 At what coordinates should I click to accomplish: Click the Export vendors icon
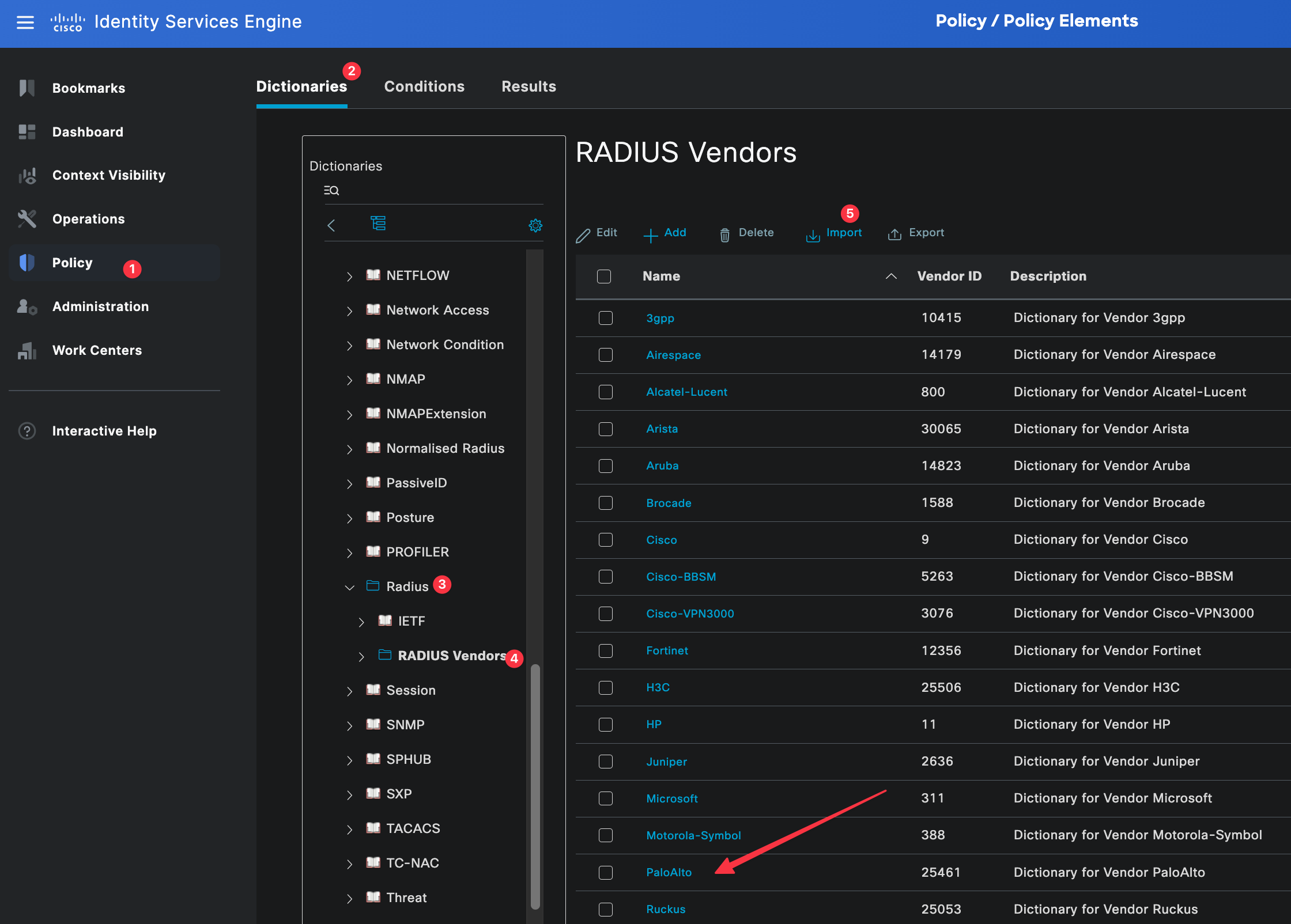click(894, 234)
